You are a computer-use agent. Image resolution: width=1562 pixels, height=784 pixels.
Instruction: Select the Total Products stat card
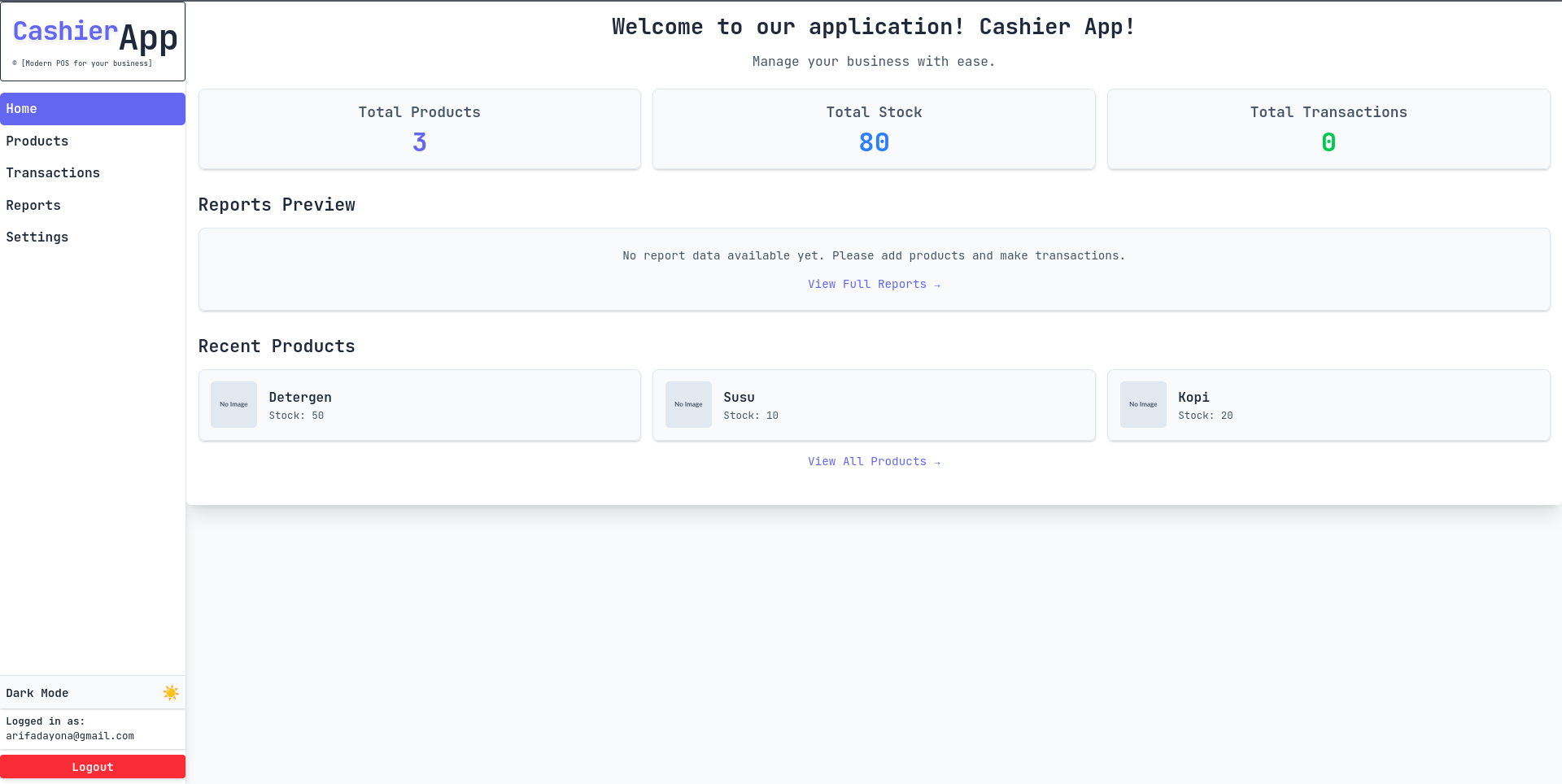(x=419, y=128)
